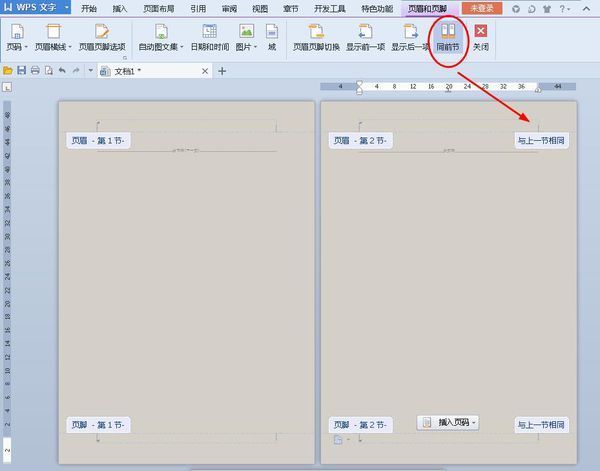
Task: Click the 图片 picture icon
Action: click(246, 31)
